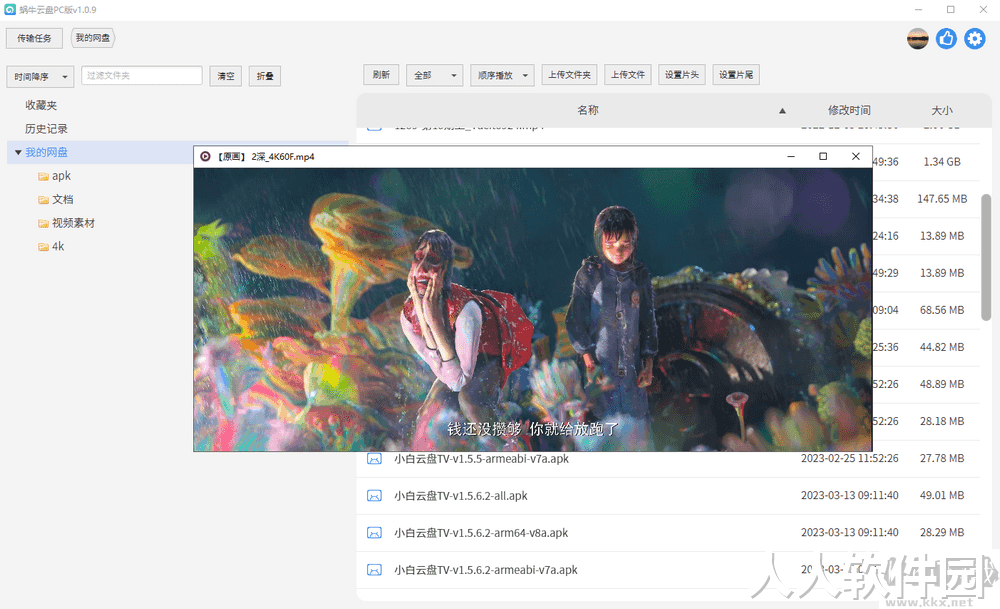The image size is (1000, 609).
Task: Click the 4k folder icon
Action: coord(43,247)
